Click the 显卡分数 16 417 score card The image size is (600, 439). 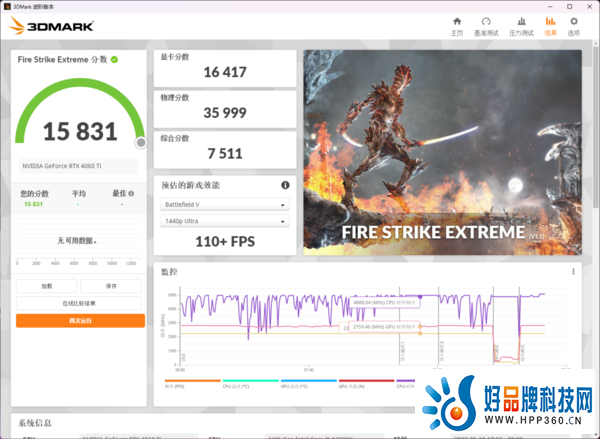click(225, 68)
